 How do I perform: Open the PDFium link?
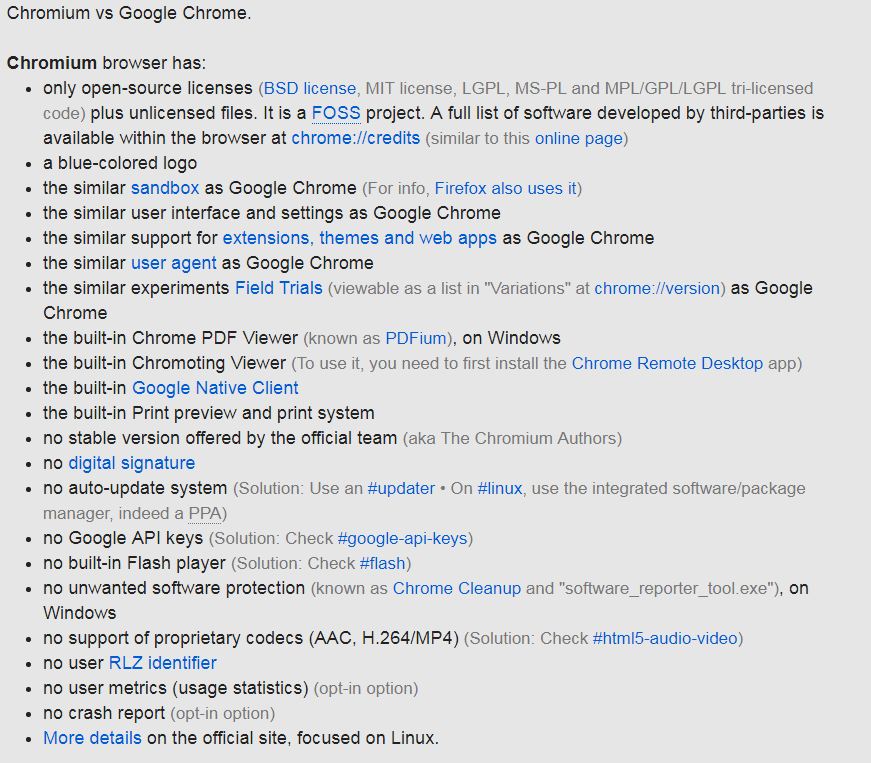coord(418,338)
